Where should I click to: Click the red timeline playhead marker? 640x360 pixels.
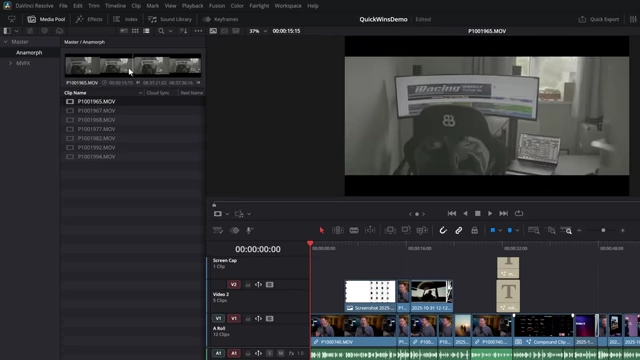click(x=310, y=244)
